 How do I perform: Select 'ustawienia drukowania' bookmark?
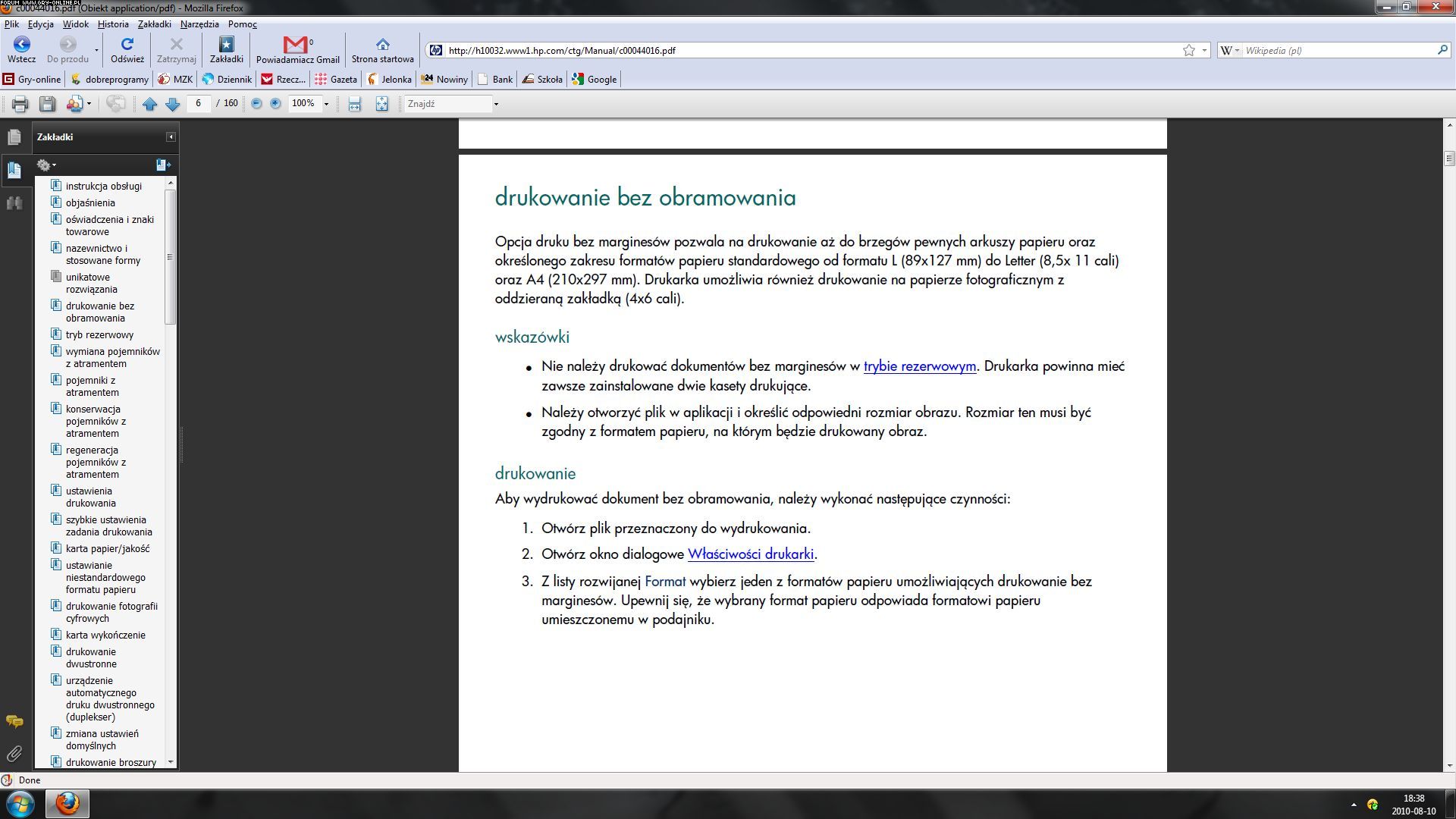pyautogui.click(x=91, y=497)
